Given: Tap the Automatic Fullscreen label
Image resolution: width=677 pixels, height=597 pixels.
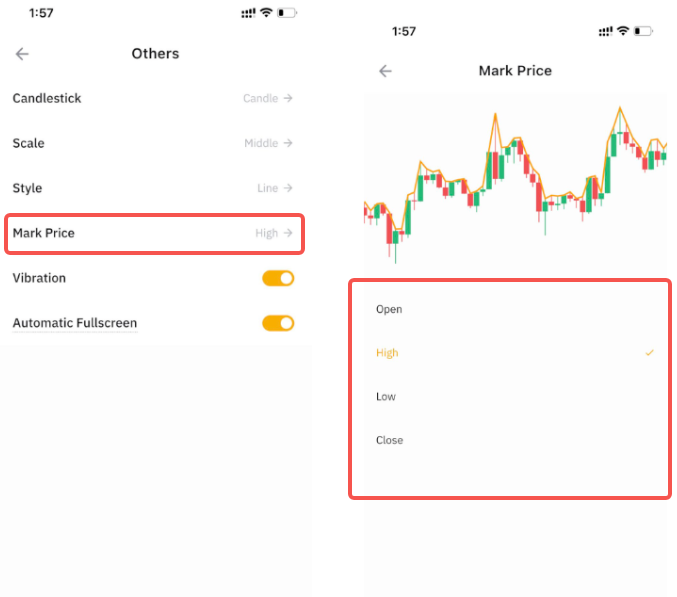Looking at the screenshot, I should (75, 323).
